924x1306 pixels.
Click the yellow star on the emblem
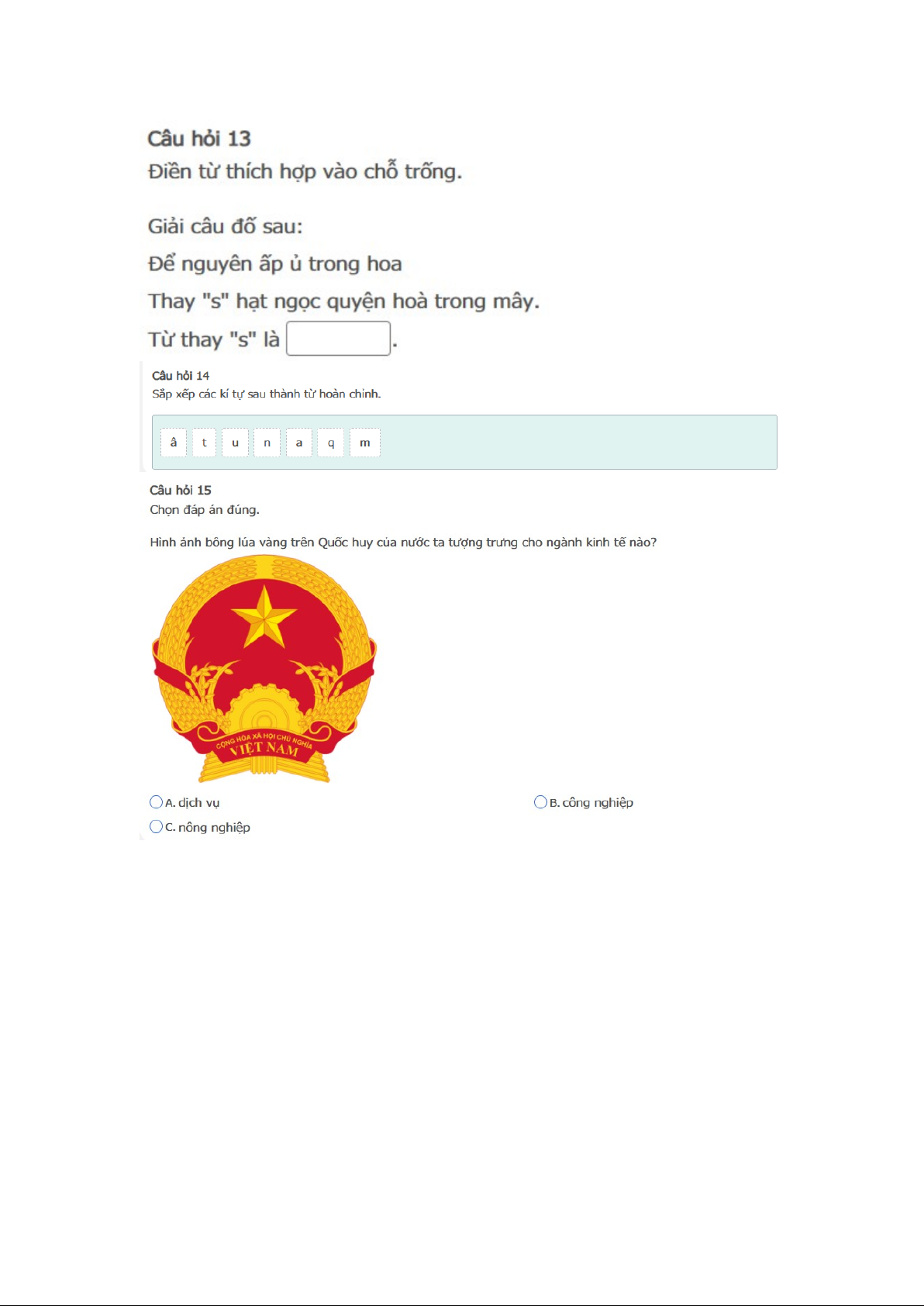coord(264,617)
